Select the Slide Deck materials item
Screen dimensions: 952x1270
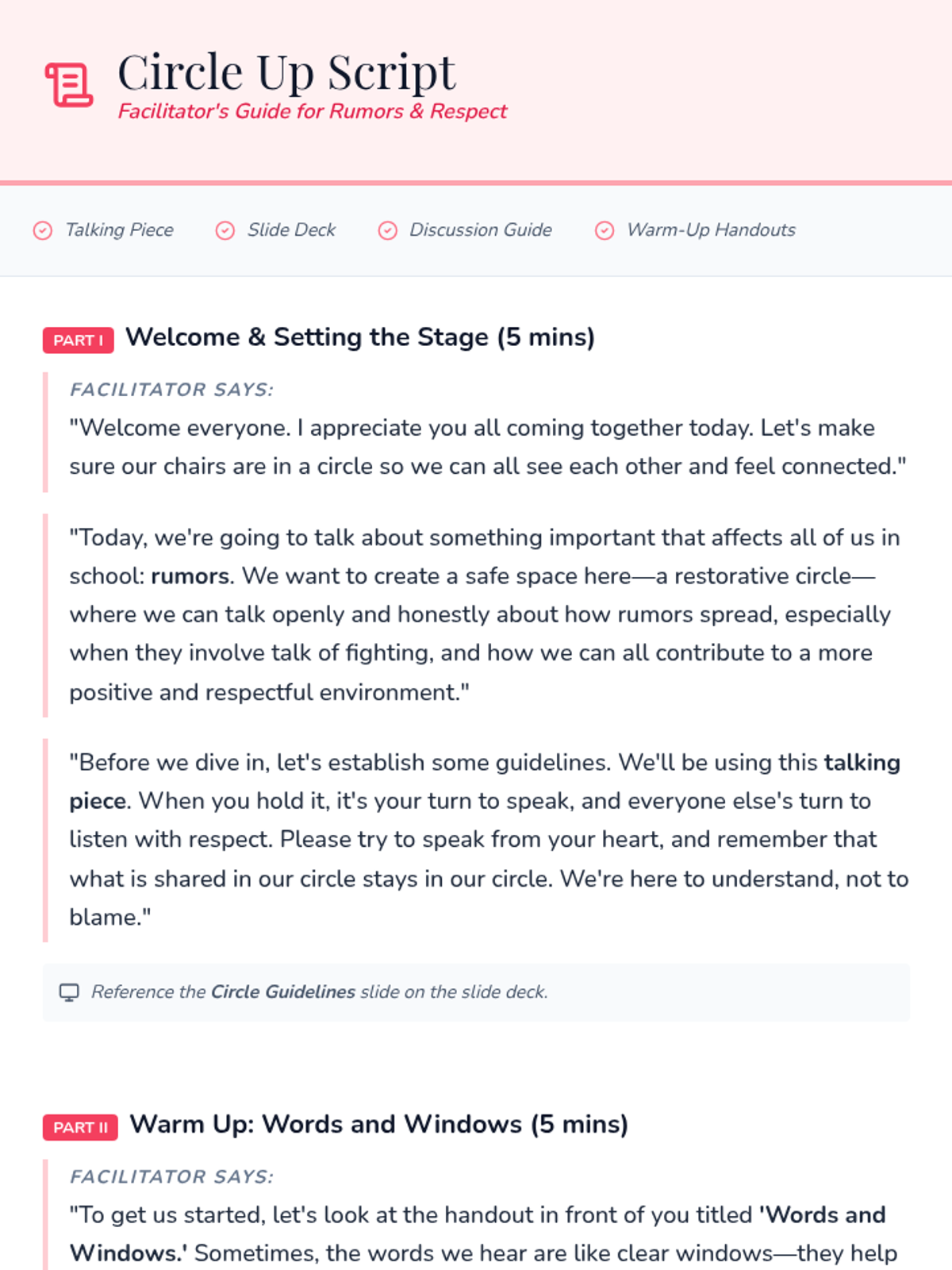point(291,230)
